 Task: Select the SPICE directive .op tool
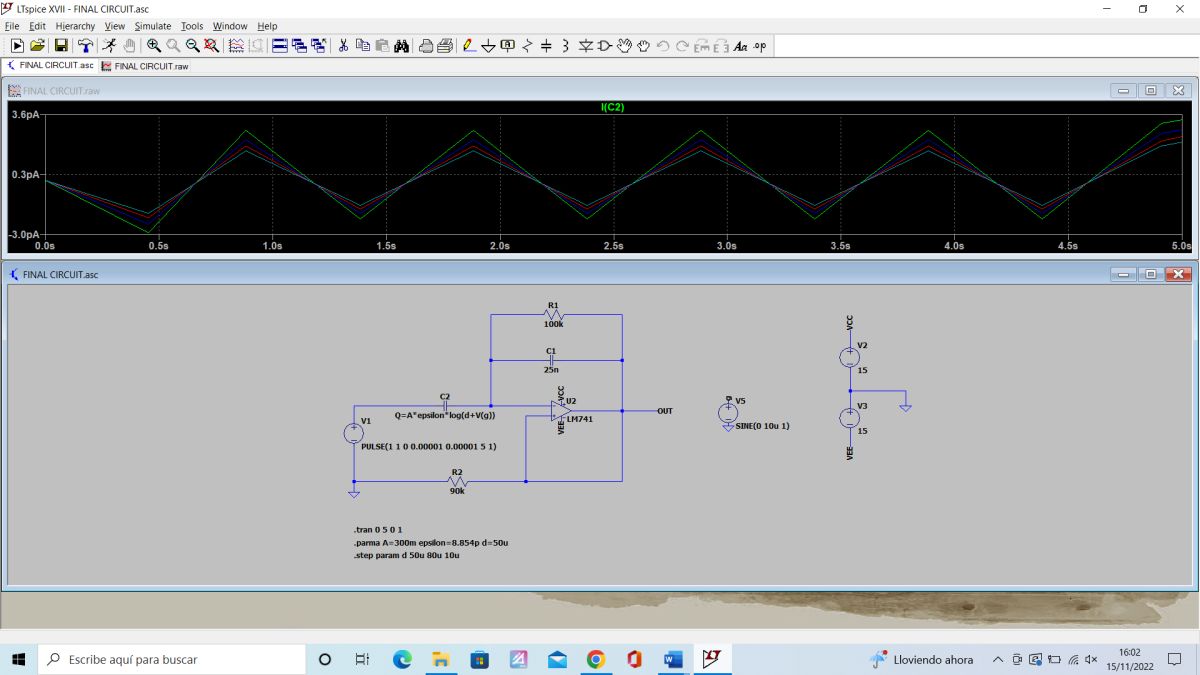[x=760, y=46]
